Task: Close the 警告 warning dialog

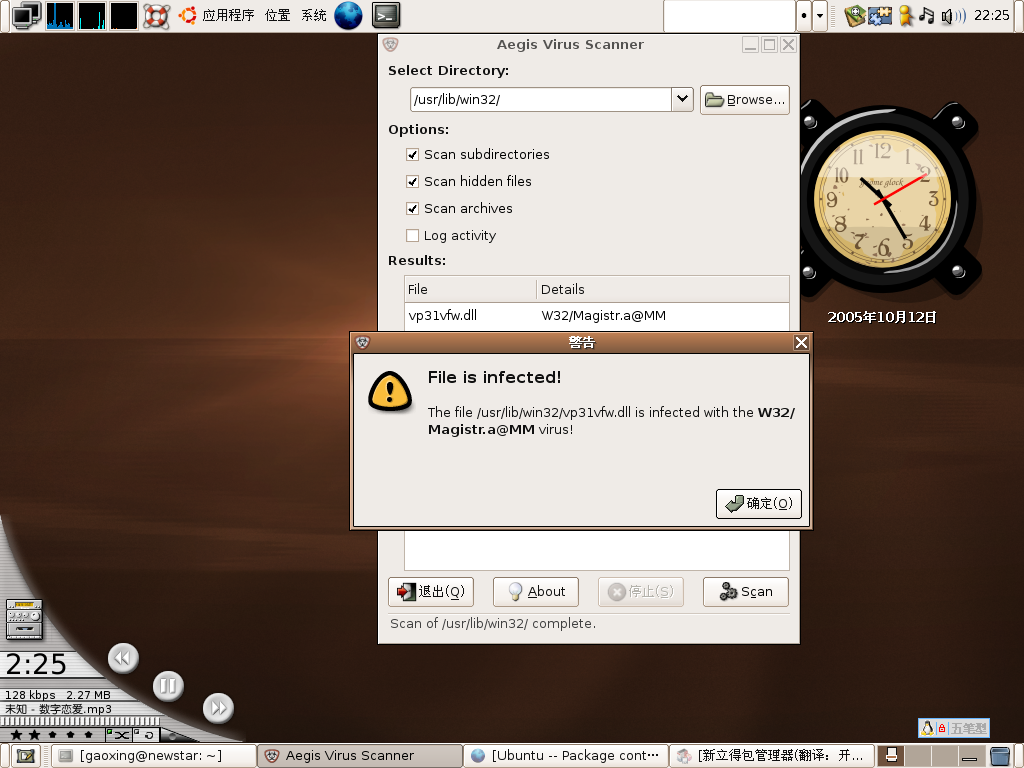Action: coord(801,342)
